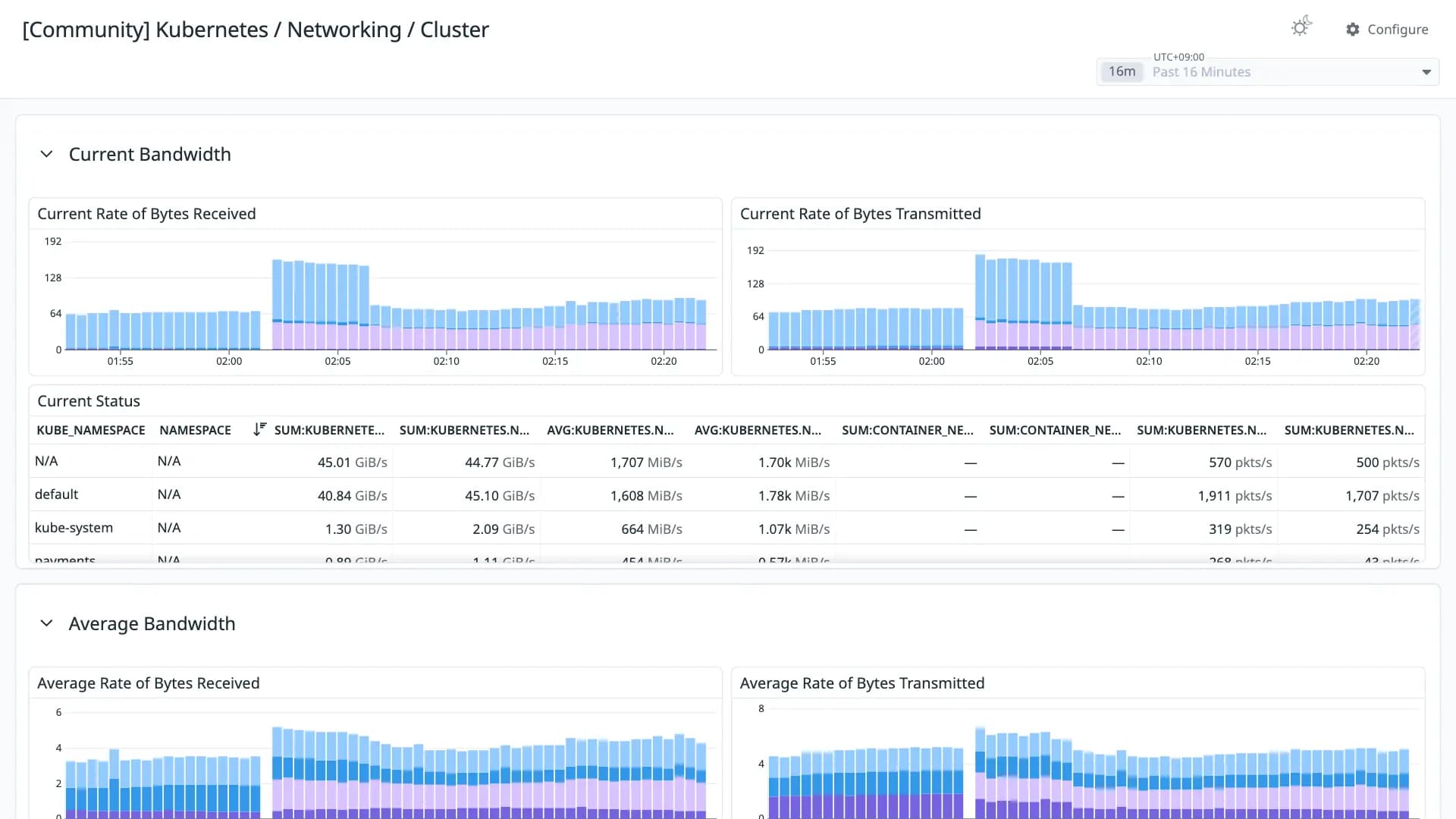Select the 1,707 MiB/s cell
This screenshot has height=819, width=1456.
[x=646, y=463]
